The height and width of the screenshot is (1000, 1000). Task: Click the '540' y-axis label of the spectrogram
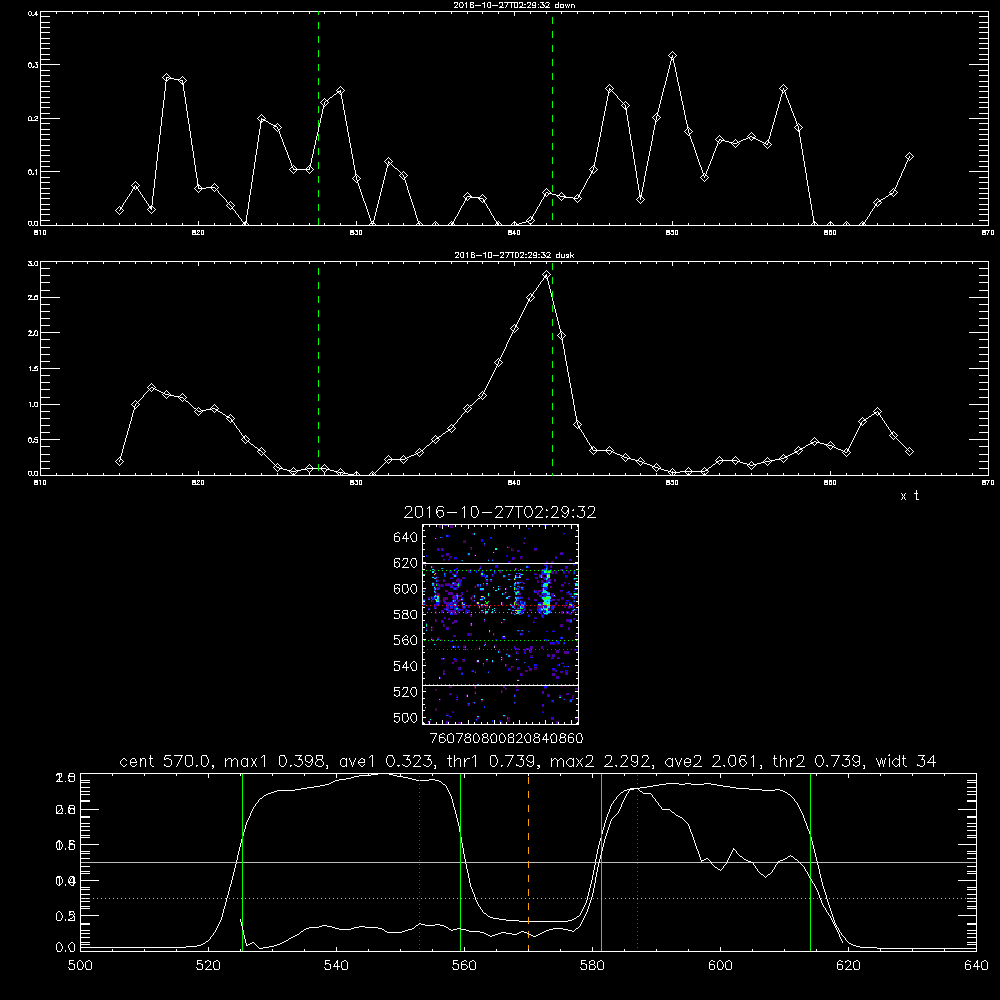(406, 666)
